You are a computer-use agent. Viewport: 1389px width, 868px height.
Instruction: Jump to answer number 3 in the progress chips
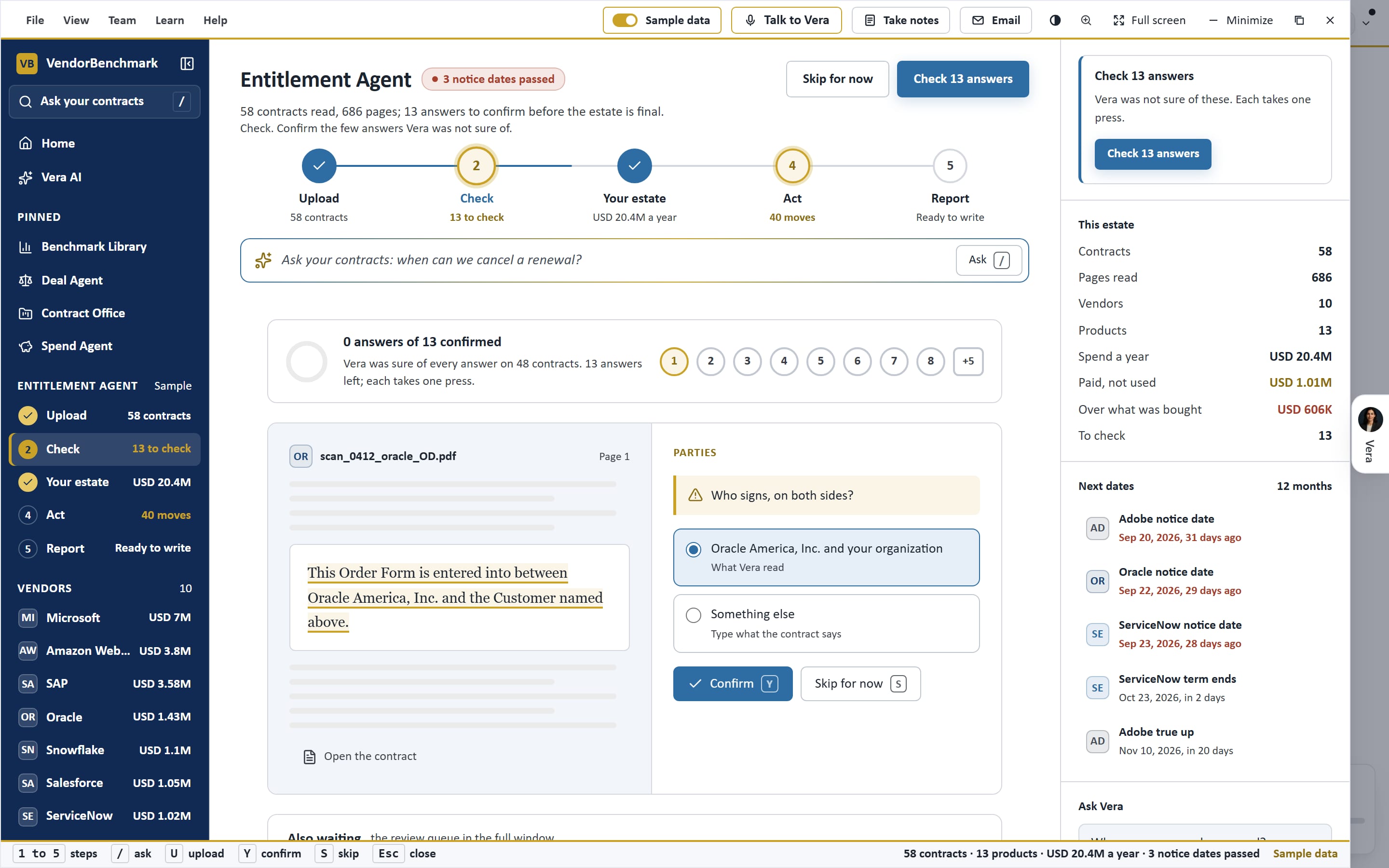coord(747,362)
